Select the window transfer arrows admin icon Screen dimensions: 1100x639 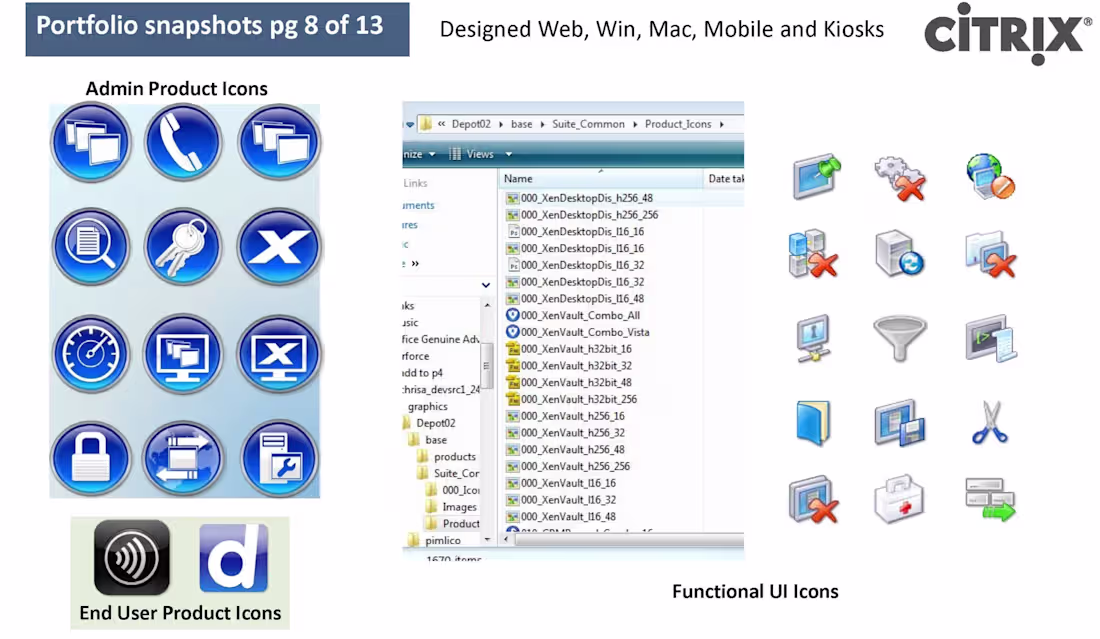183,459
